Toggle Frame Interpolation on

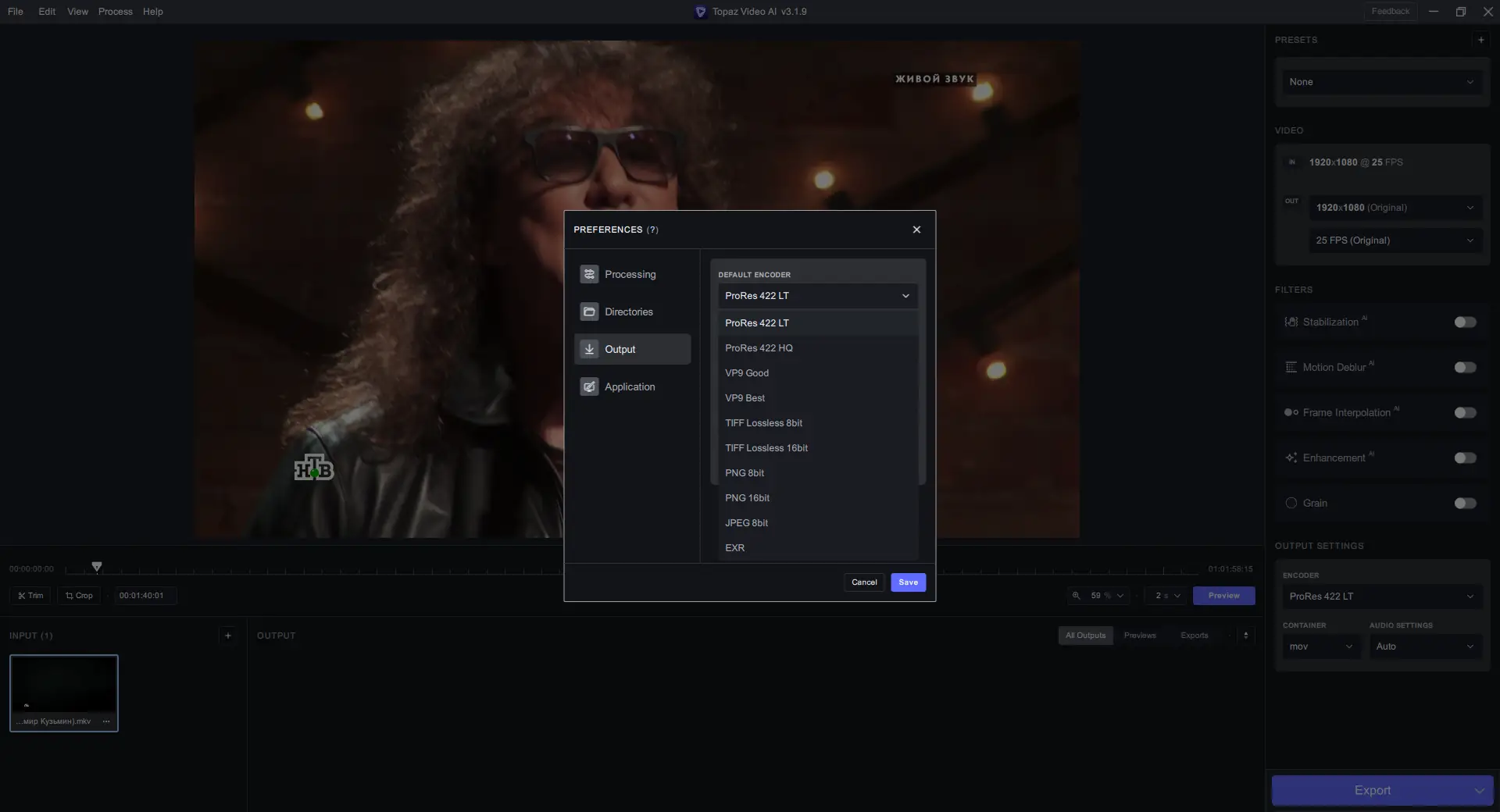(1466, 412)
